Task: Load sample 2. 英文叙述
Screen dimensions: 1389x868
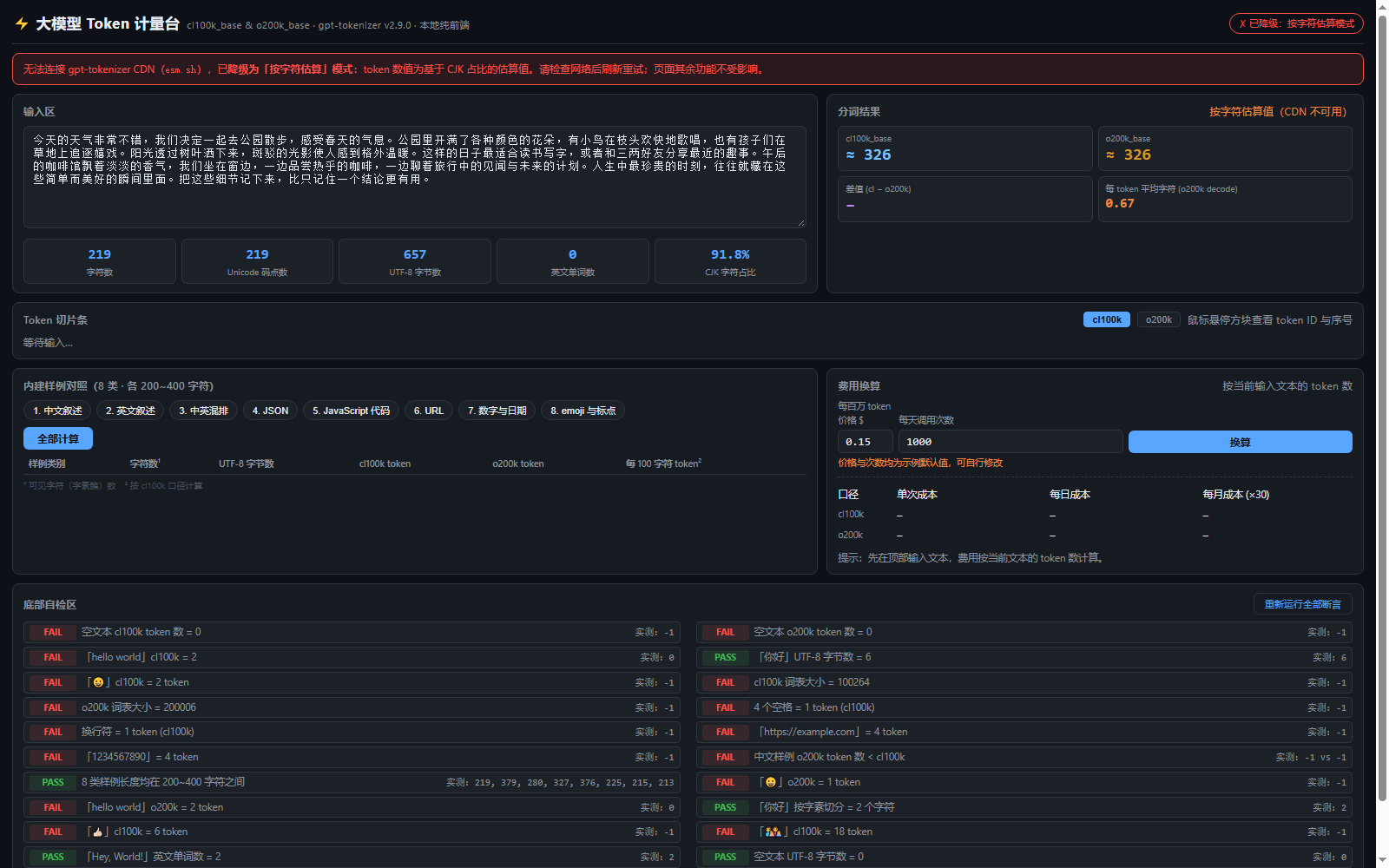Action: (130, 411)
